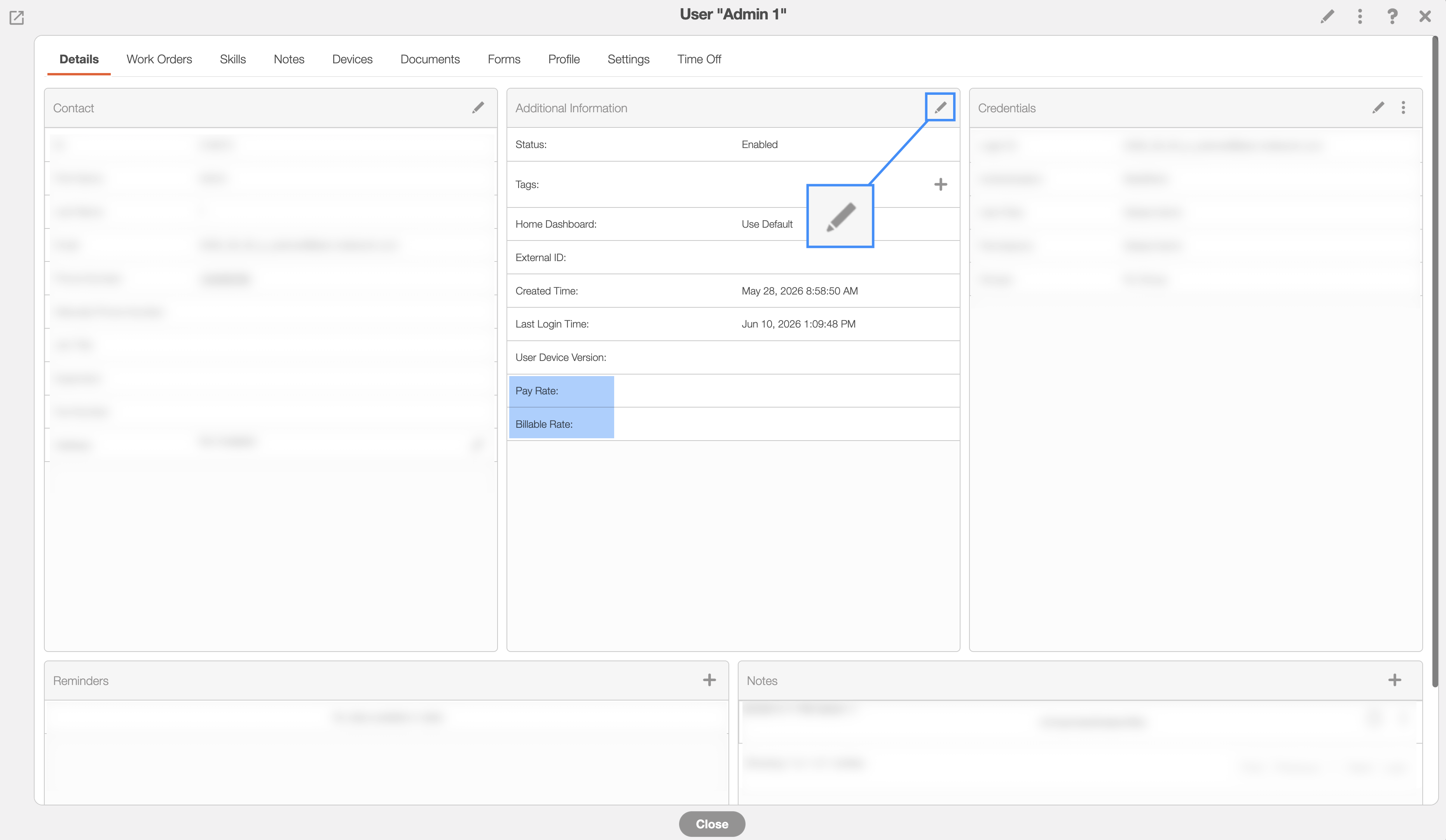Image resolution: width=1446 pixels, height=840 pixels.
Task: Switch to the Forms tab
Action: pos(504,59)
